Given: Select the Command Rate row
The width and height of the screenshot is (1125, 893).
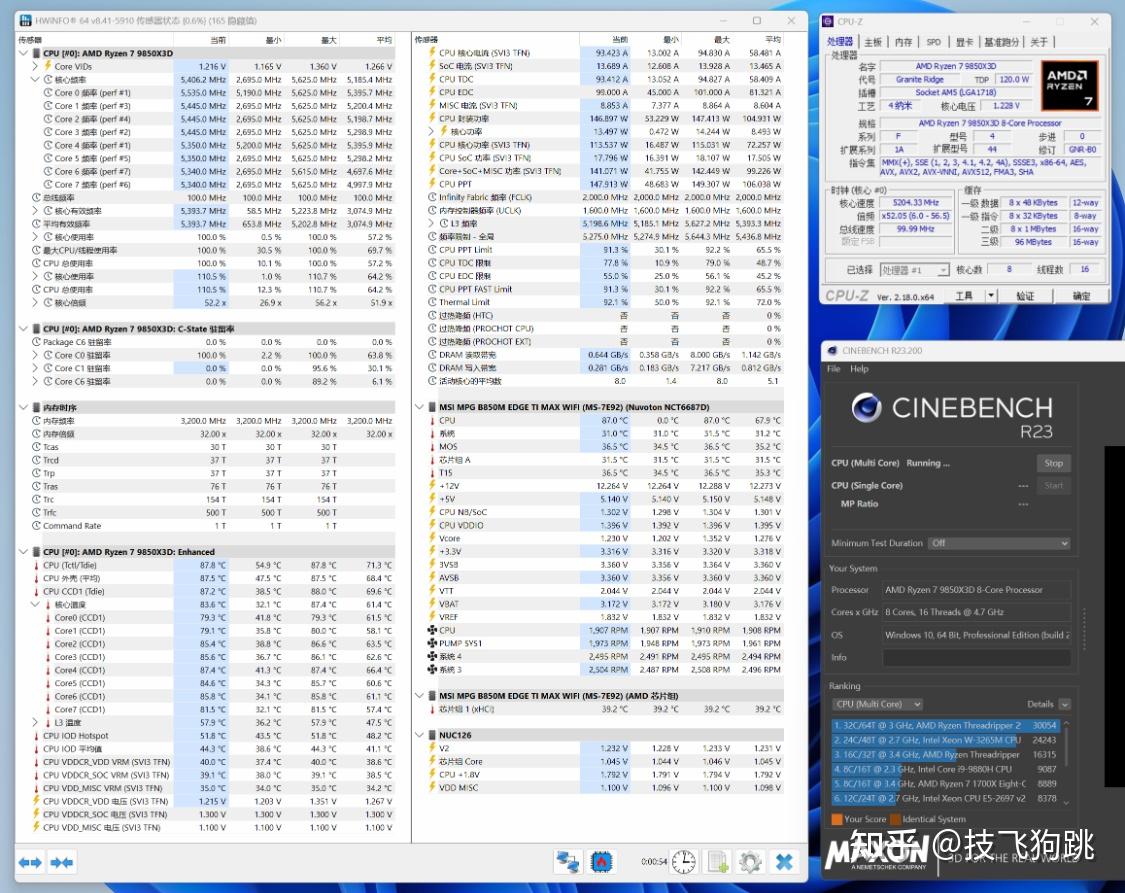Looking at the screenshot, I should pos(212,526).
